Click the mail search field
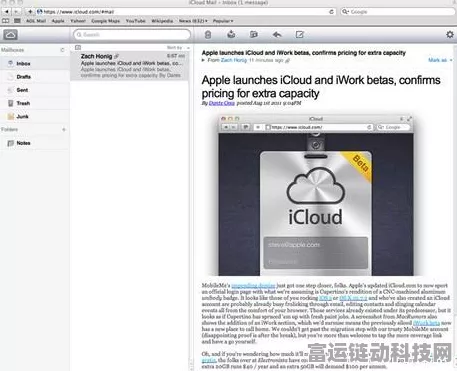This screenshot has height=371, width=457. coord(132,35)
